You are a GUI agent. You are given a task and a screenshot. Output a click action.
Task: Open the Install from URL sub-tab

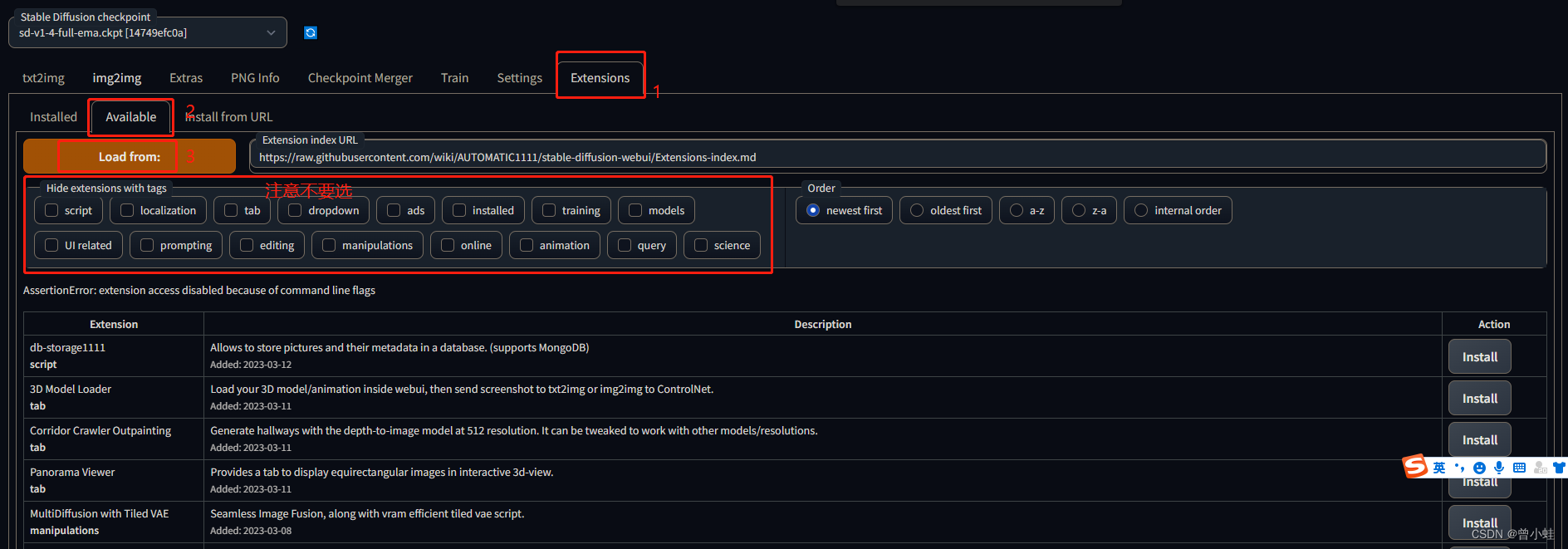[x=228, y=117]
